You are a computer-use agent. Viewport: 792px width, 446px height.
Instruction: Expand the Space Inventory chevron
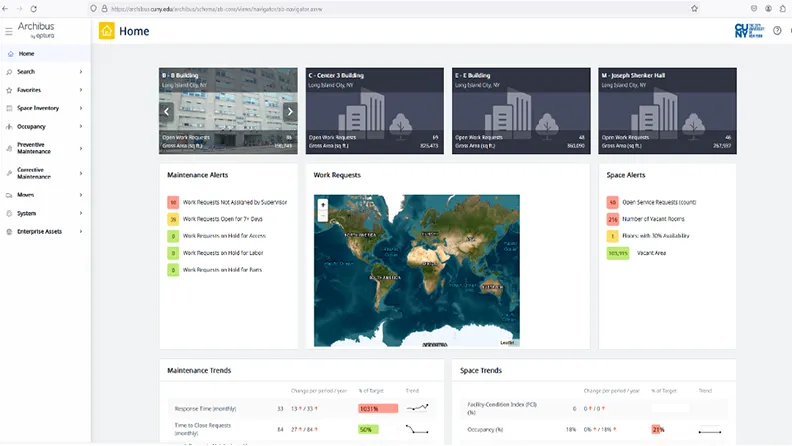(x=81, y=108)
